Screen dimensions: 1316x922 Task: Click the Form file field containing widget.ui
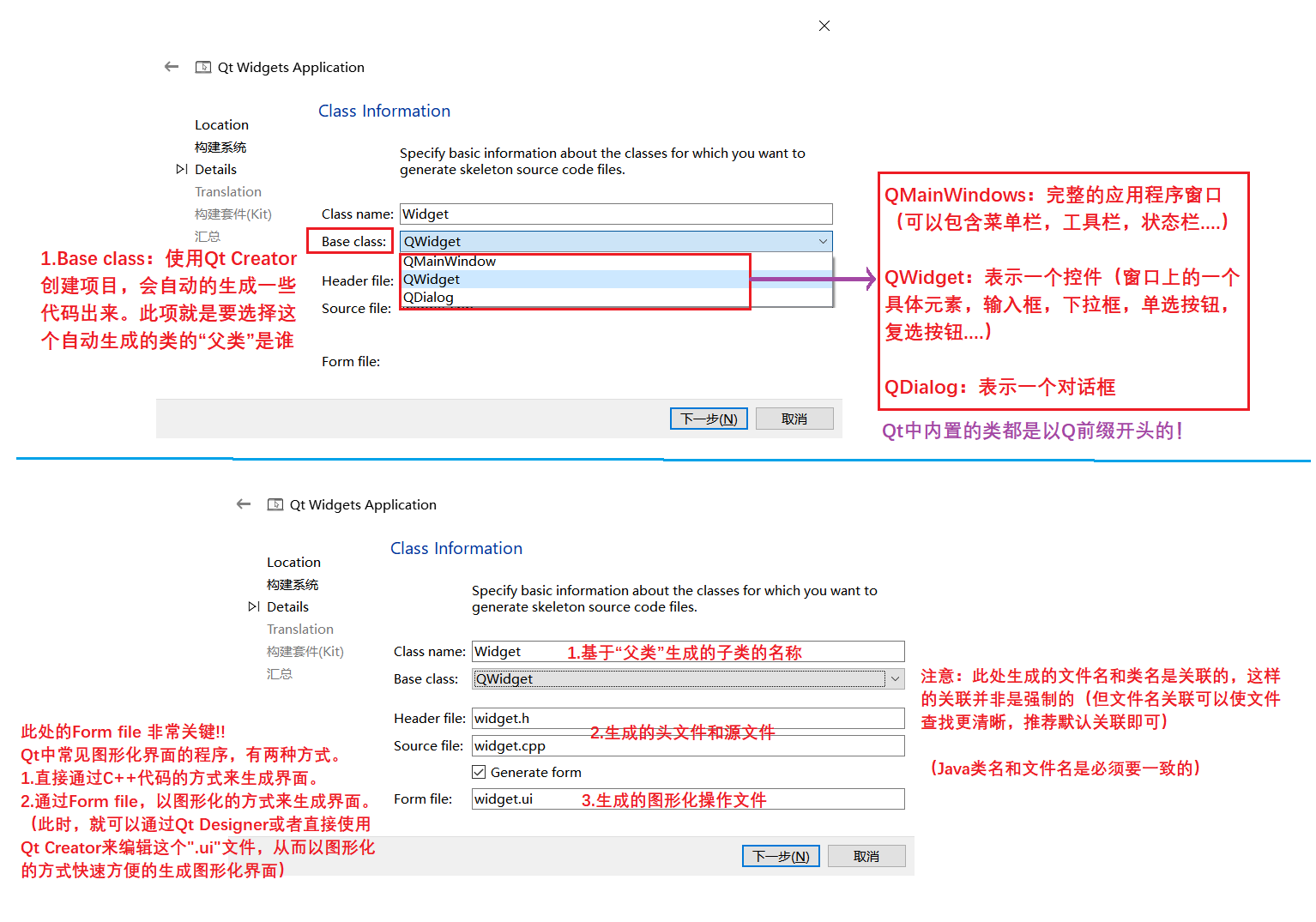[x=688, y=799]
